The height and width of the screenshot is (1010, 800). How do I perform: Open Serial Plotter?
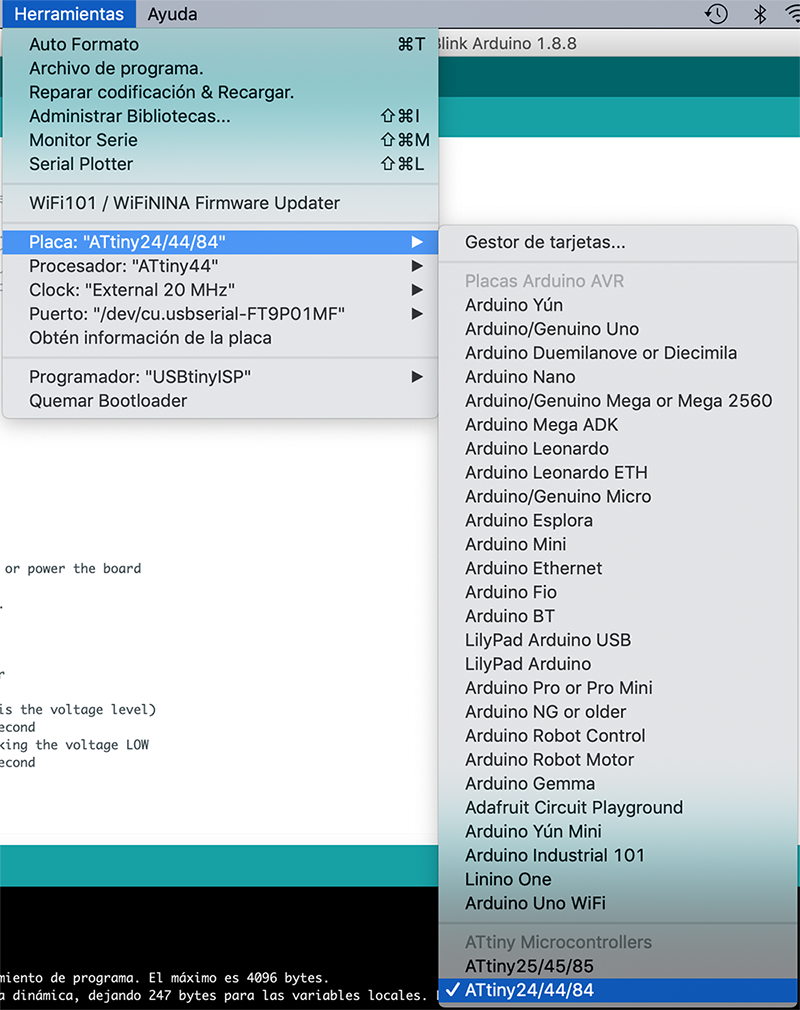220,164
